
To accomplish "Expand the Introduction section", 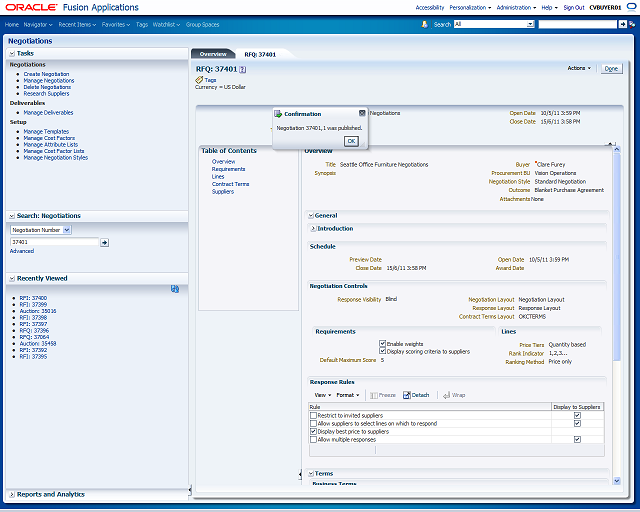I will [313, 229].
